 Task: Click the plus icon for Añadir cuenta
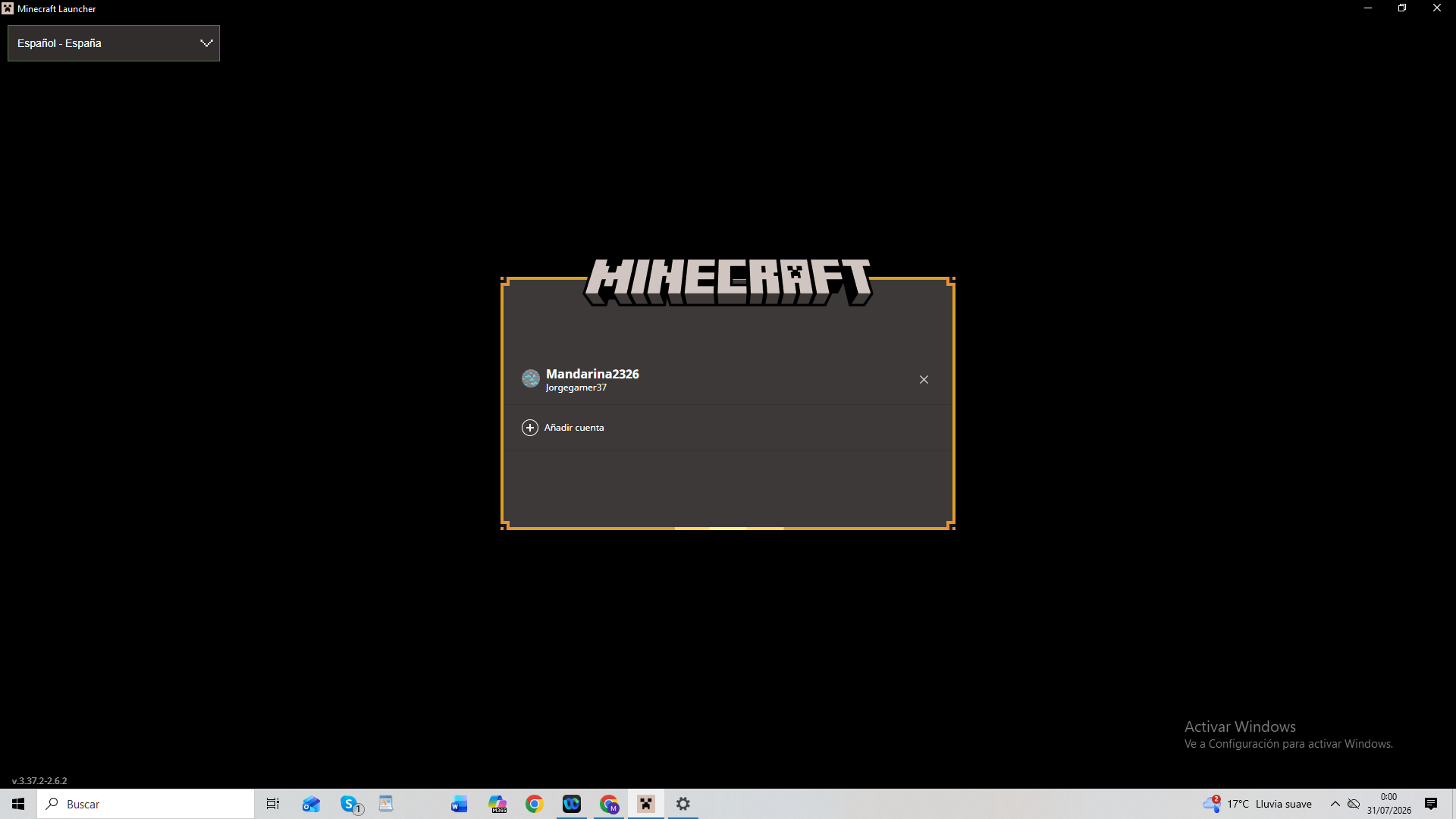[x=530, y=428]
